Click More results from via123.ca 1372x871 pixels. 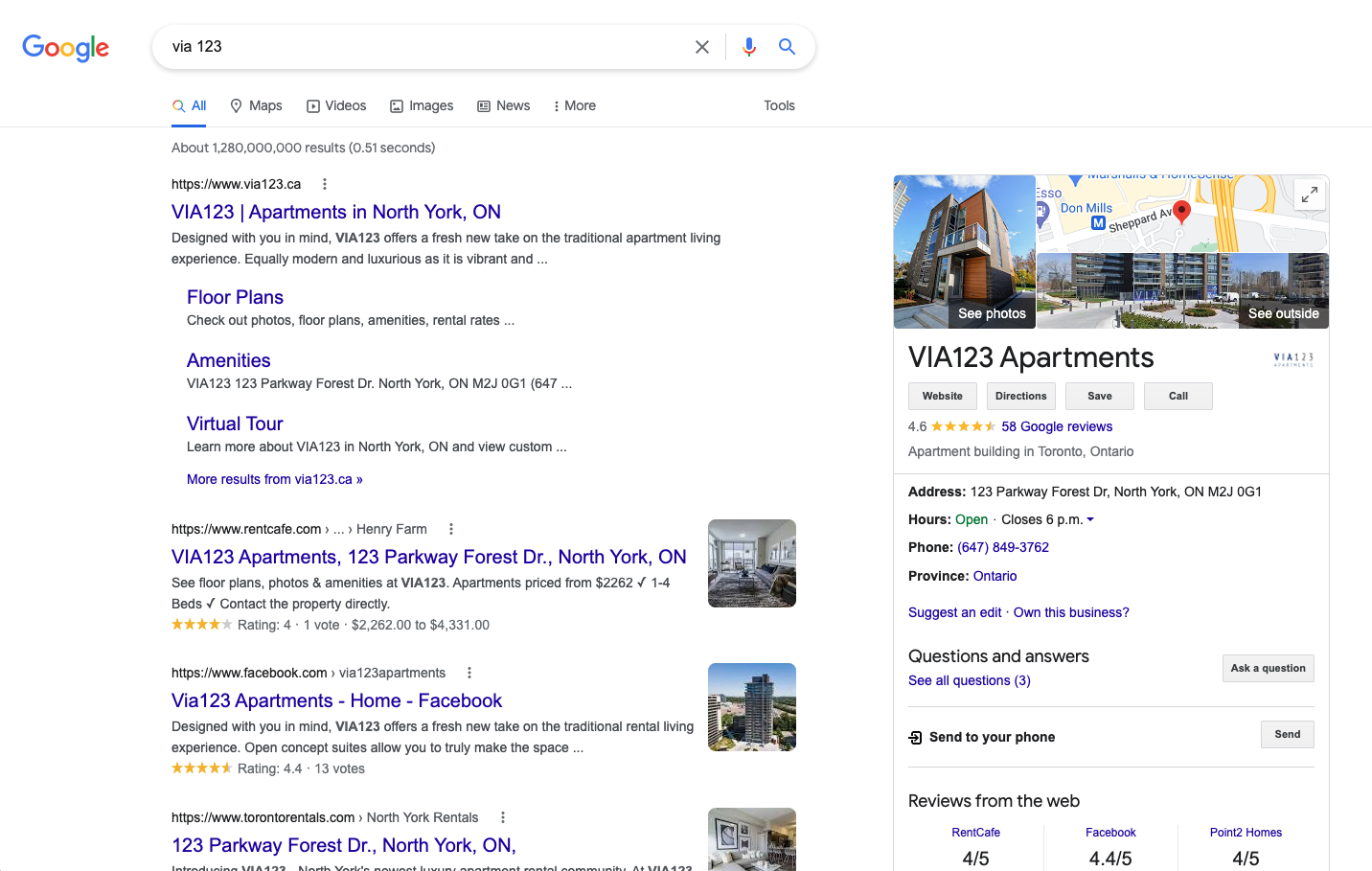coord(275,479)
